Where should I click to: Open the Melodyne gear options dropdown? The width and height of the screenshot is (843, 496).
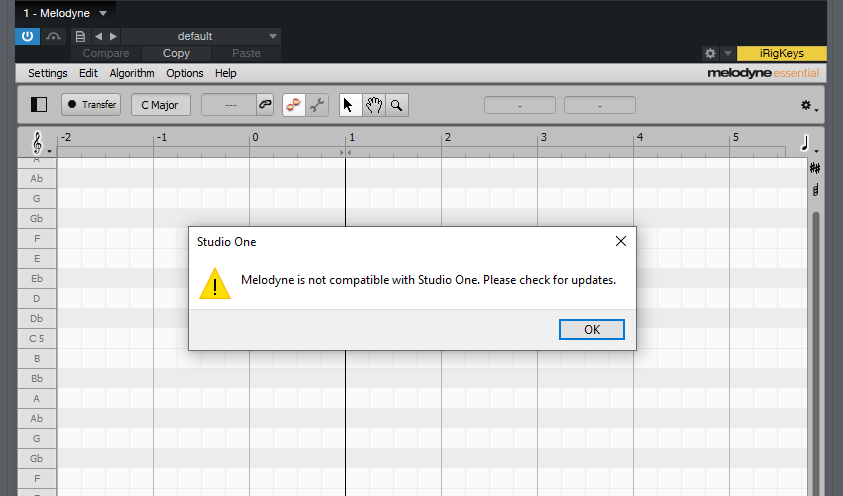pos(809,105)
